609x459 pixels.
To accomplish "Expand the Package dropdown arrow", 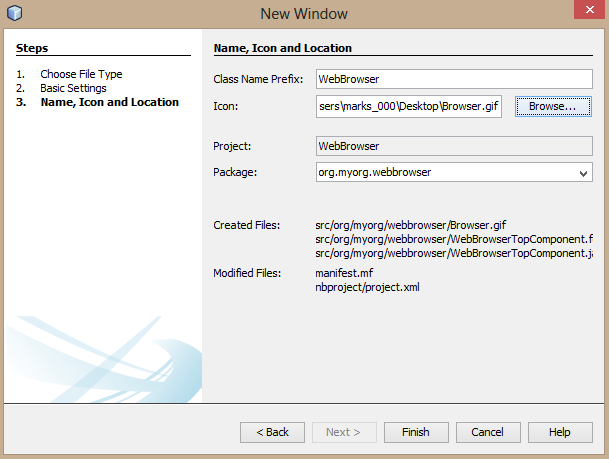I will (x=584, y=173).
